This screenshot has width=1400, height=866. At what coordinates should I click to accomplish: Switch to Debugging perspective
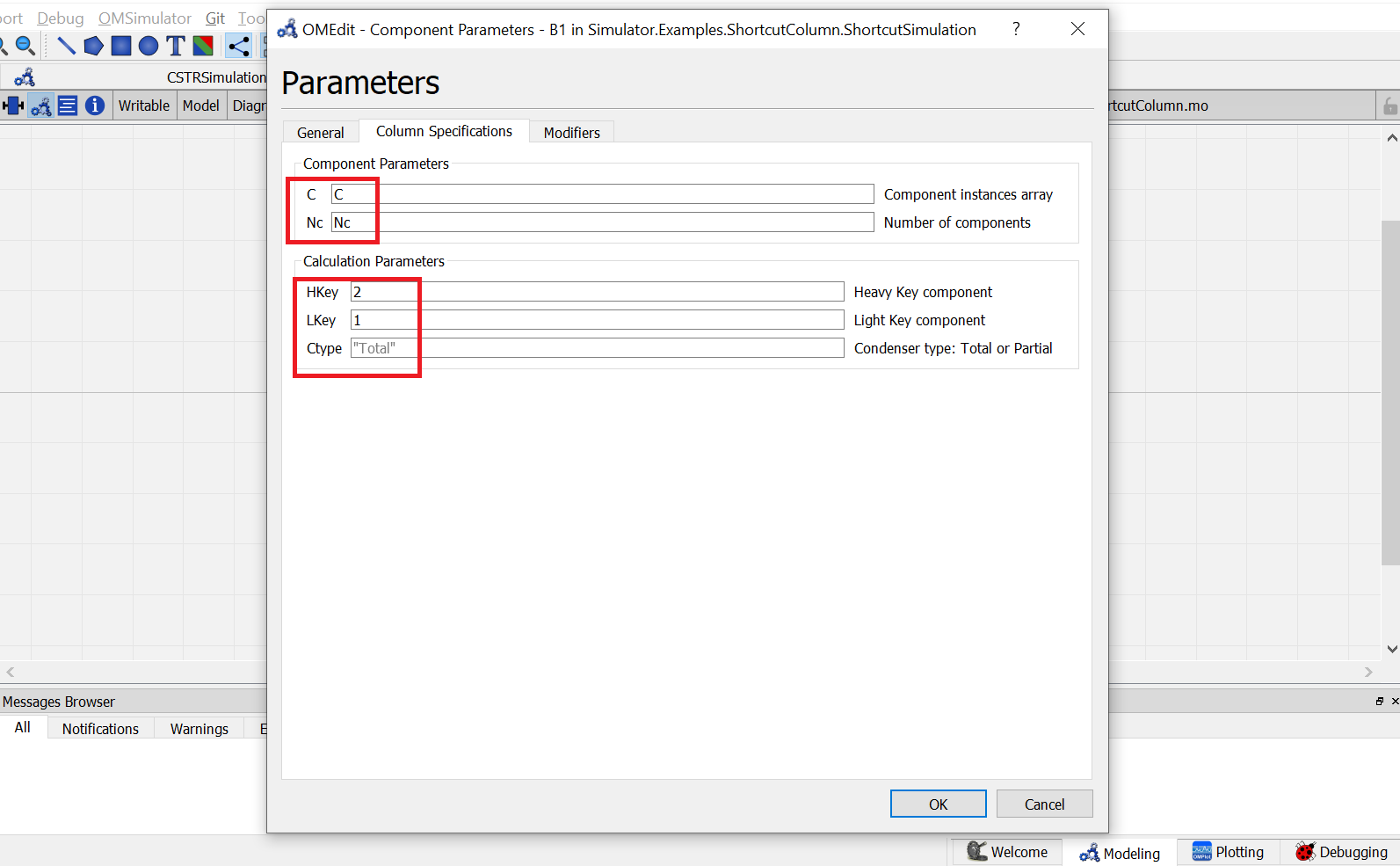pyautogui.click(x=1341, y=852)
